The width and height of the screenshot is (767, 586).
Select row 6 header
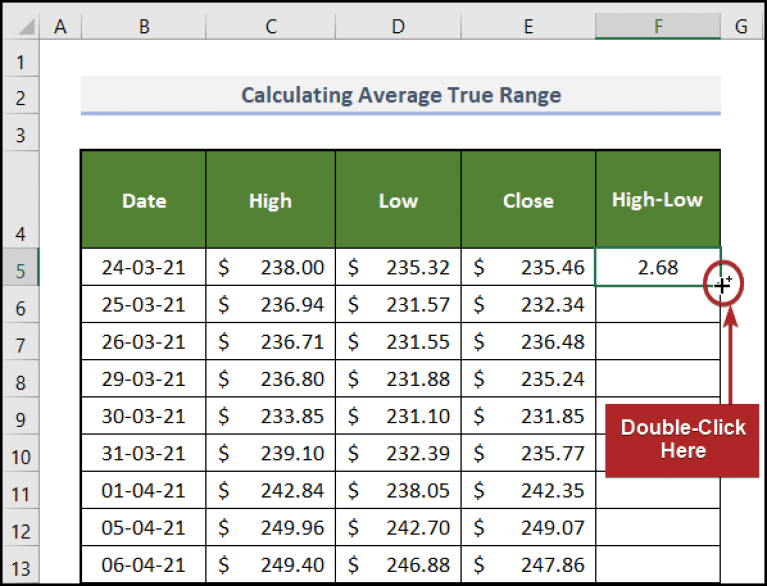(21, 304)
